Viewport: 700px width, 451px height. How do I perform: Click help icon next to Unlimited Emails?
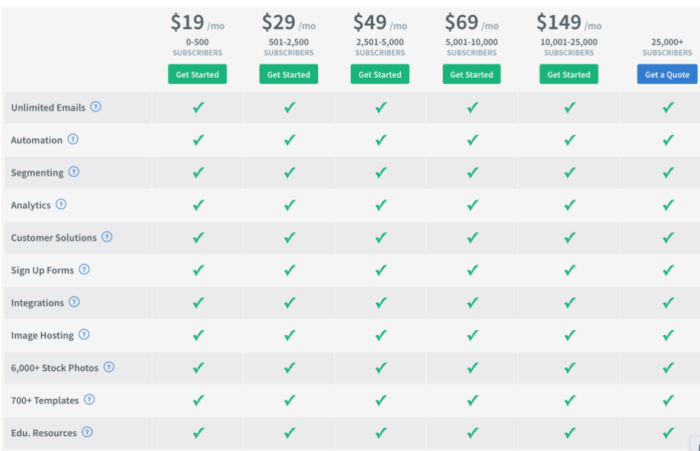pos(96,107)
